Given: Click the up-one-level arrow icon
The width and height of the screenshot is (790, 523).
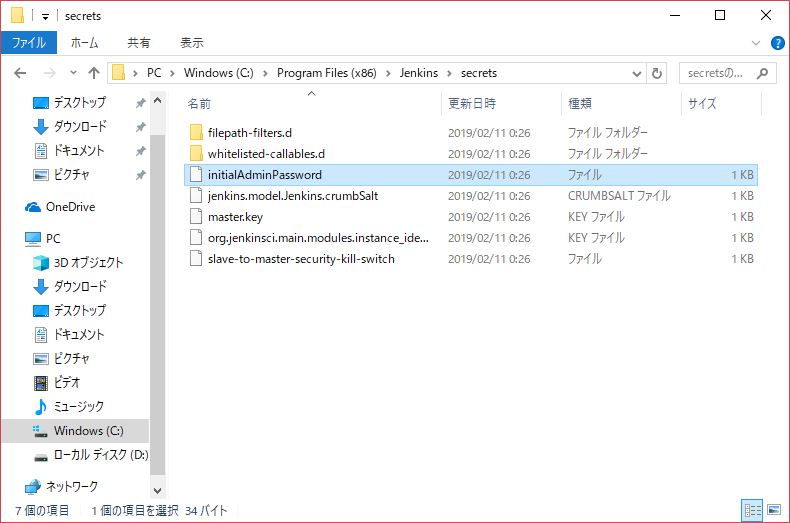Looking at the screenshot, I should coord(94,73).
